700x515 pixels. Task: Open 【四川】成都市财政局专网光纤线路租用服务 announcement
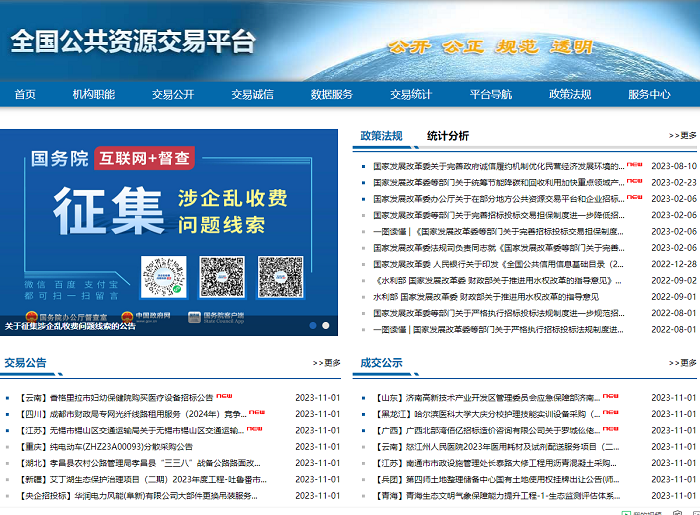click(x=132, y=414)
